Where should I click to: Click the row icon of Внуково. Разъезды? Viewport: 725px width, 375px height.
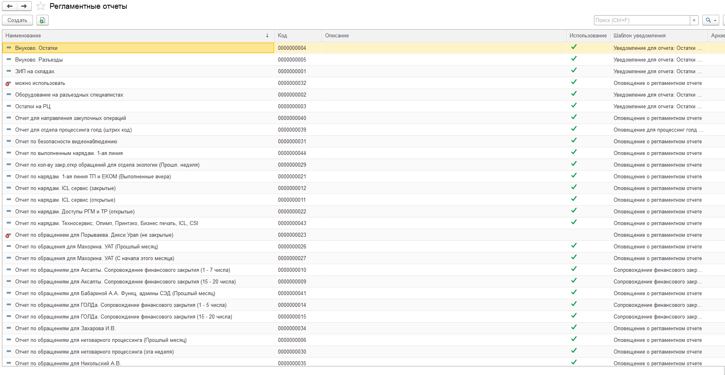click(x=9, y=60)
